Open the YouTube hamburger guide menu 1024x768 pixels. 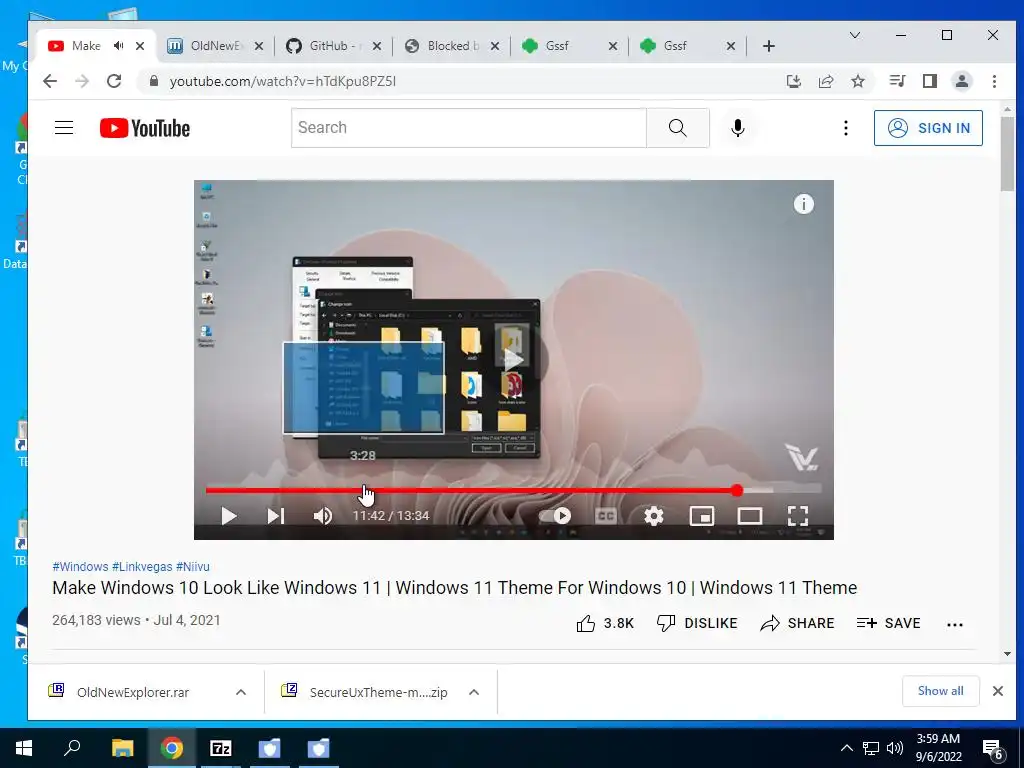tap(64, 127)
